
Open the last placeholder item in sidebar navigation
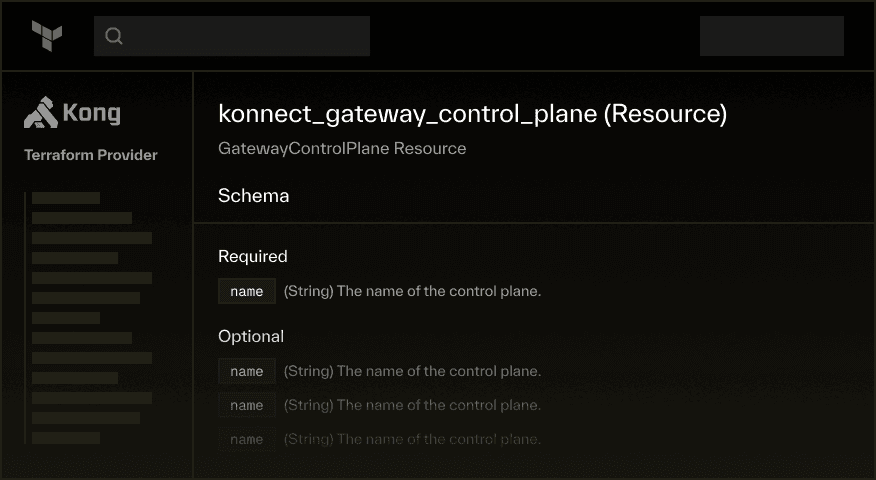click(x=66, y=438)
